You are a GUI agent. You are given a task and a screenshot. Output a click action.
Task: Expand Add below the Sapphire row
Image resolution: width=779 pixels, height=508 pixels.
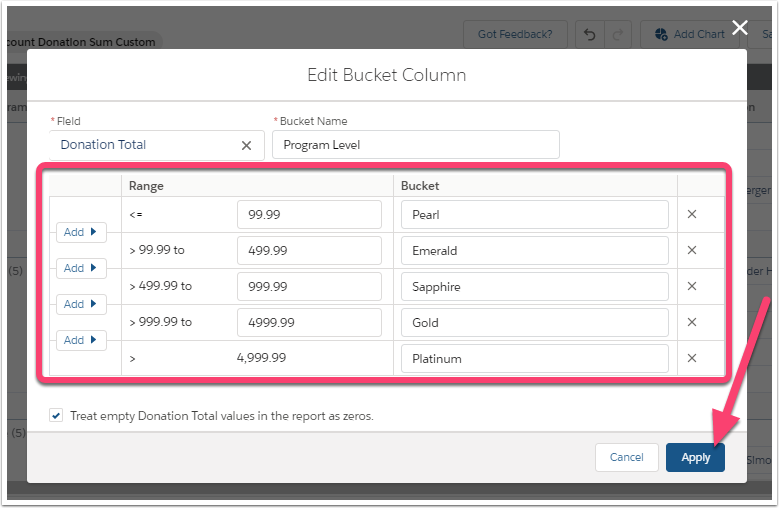(x=81, y=304)
